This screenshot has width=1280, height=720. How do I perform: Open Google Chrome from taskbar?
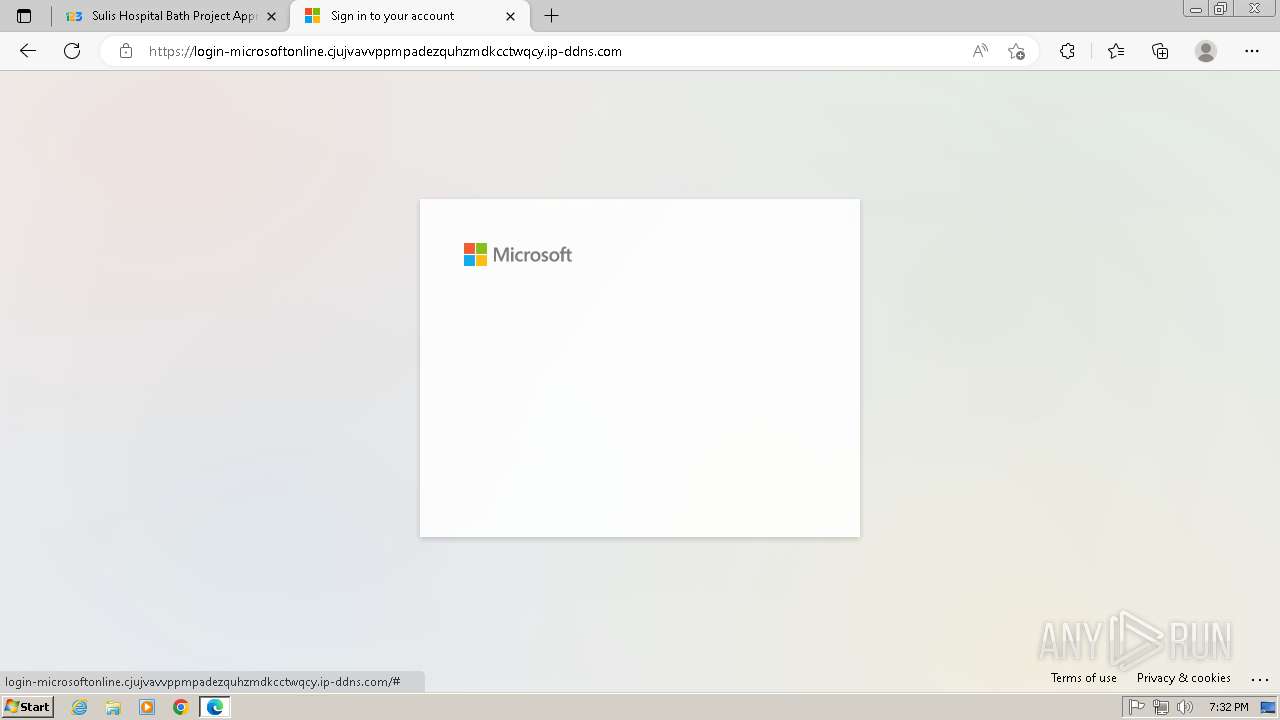point(181,707)
